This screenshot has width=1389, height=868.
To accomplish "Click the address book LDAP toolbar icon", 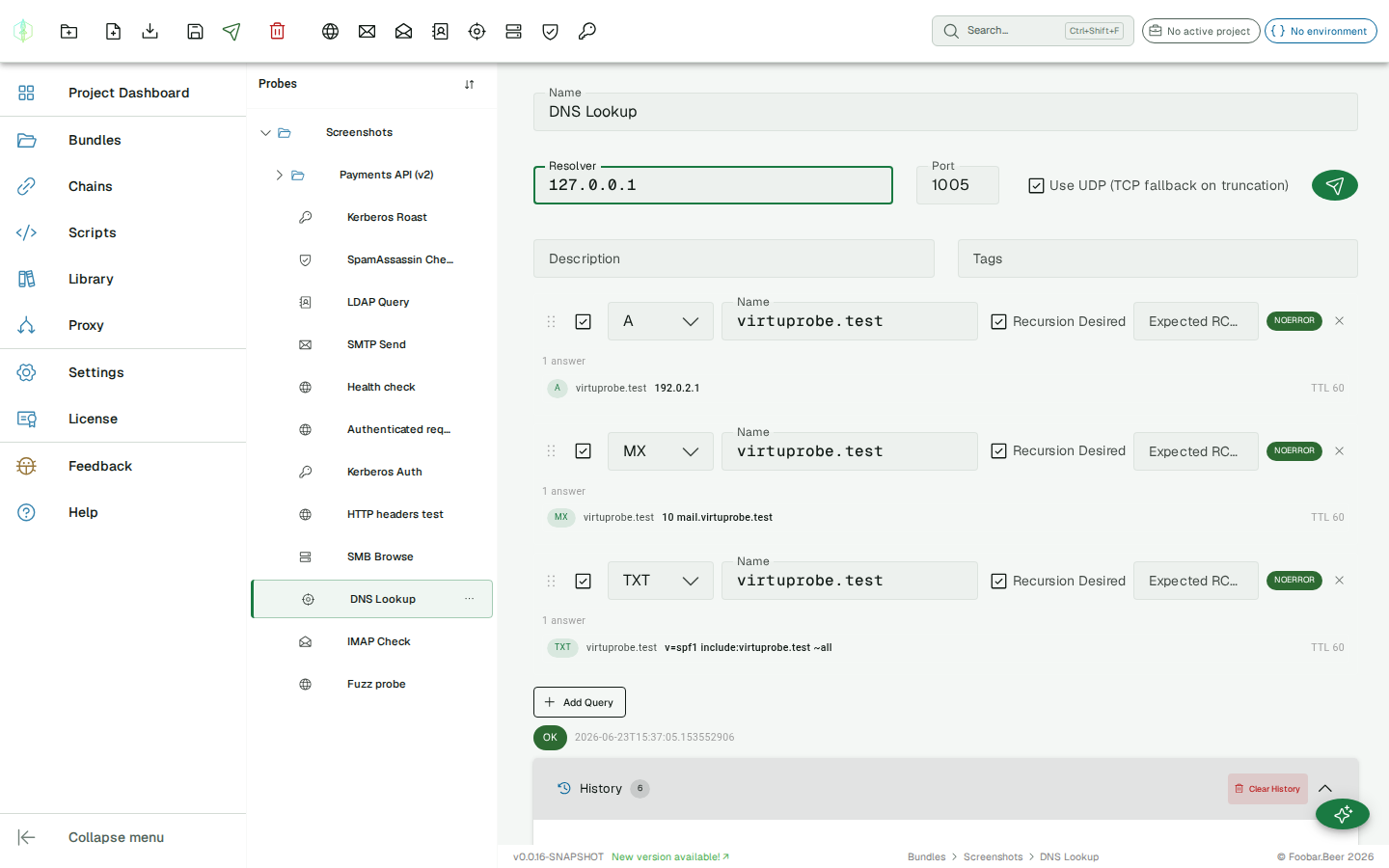I will (440, 31).
